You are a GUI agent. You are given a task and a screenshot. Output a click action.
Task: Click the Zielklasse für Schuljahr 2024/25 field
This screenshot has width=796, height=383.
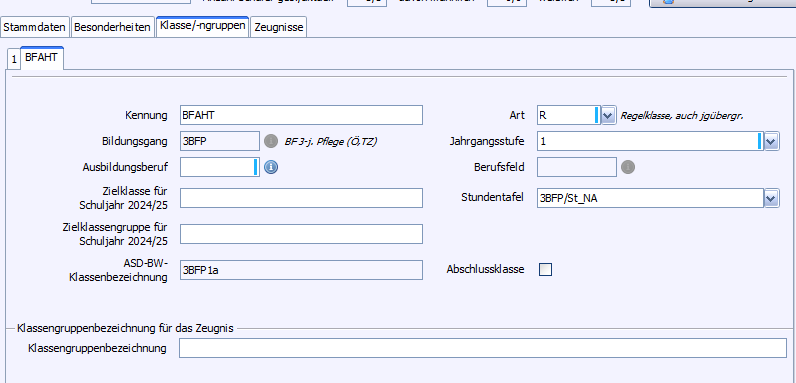(301, 198)
